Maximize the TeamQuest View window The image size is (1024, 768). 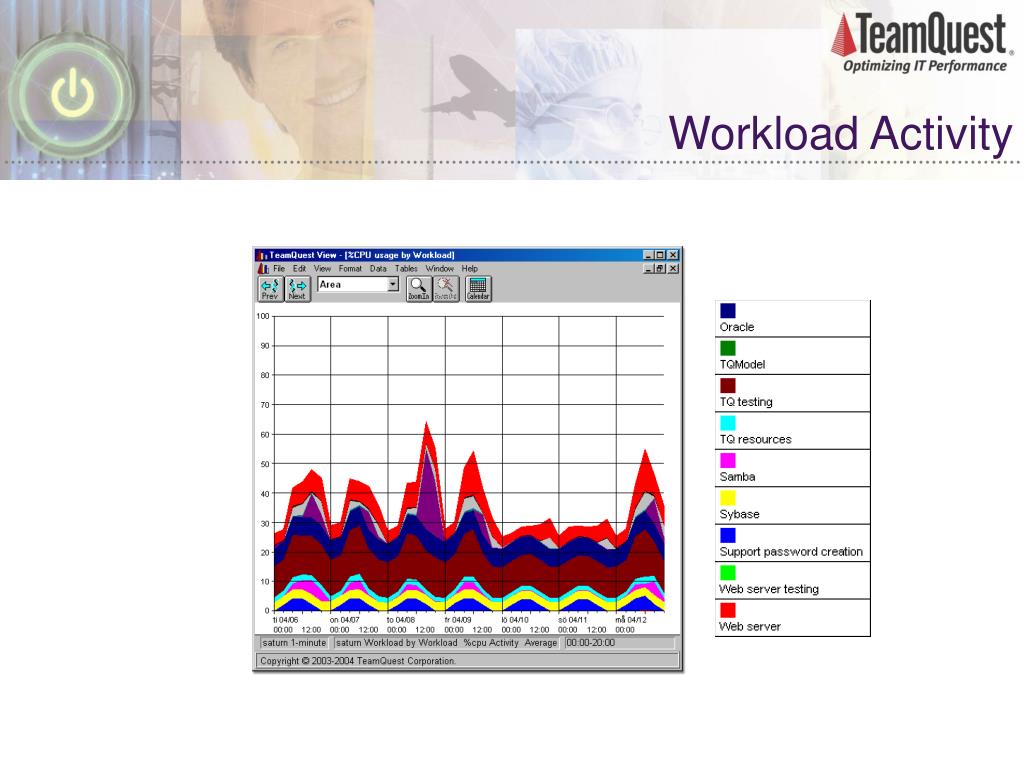tap(660, 255)
